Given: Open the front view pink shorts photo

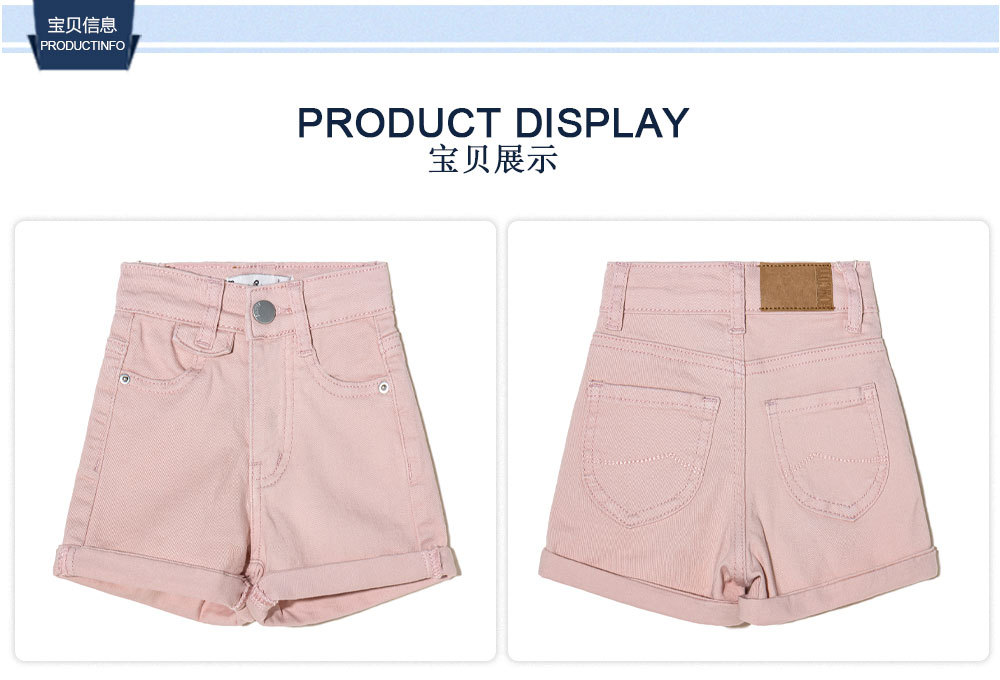Looking at the screenshot, I should click(255, 441).
